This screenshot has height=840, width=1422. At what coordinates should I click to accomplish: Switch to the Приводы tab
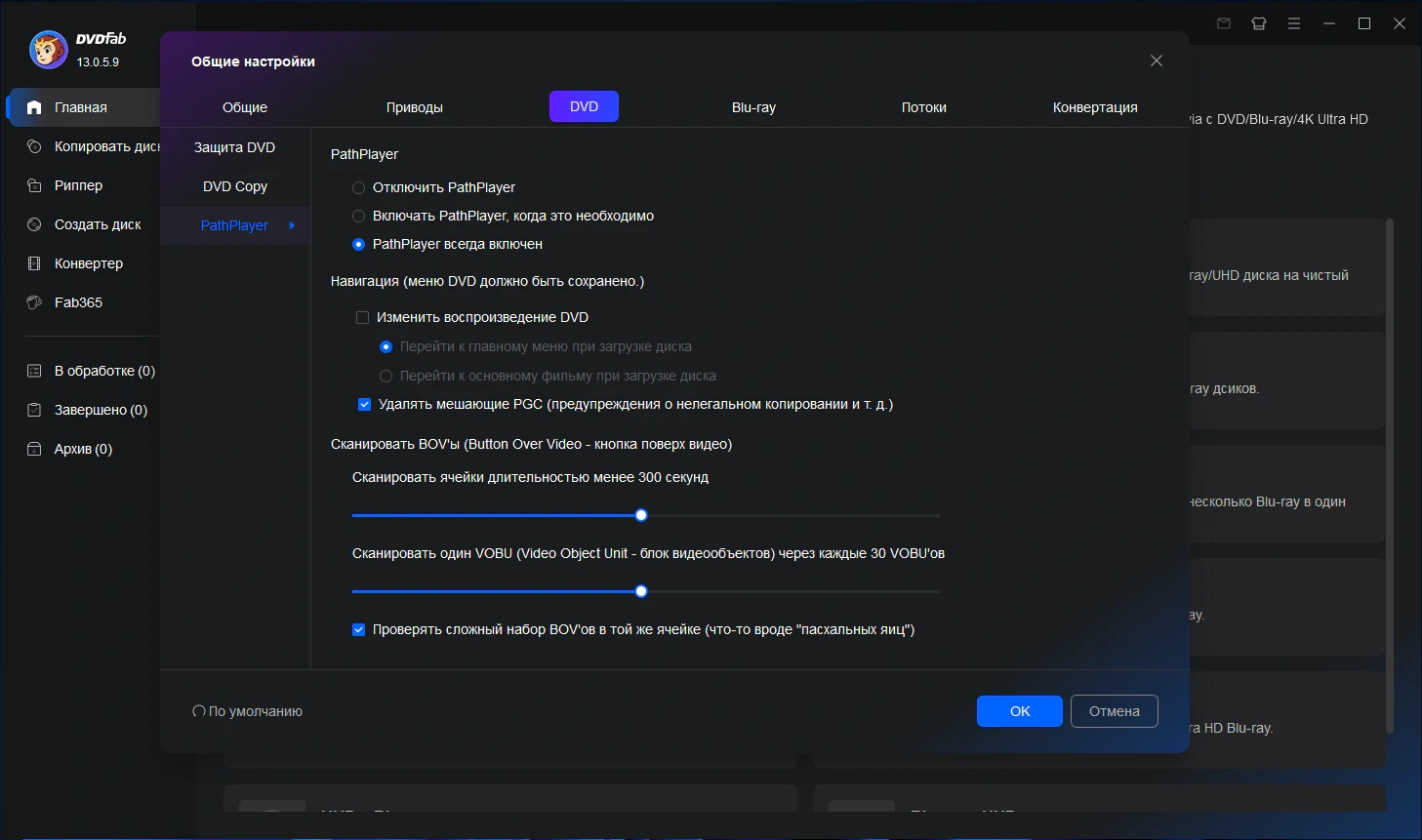click(415, 107)
